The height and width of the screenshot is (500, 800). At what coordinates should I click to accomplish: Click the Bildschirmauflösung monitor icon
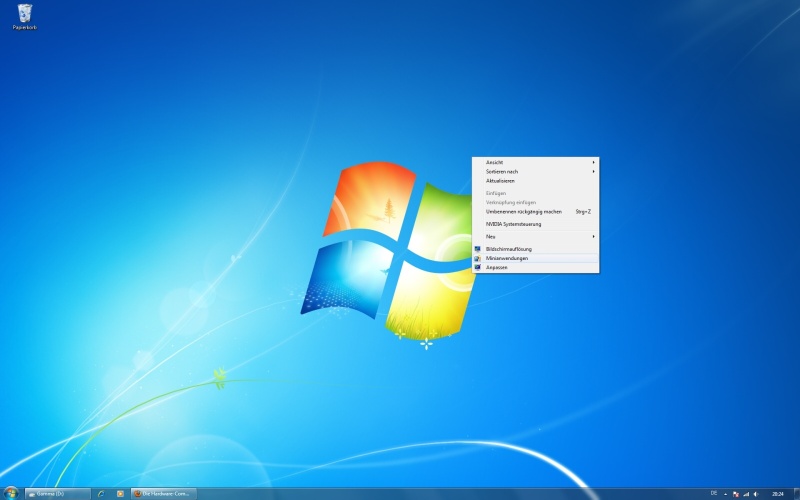[x=478, y=249]
